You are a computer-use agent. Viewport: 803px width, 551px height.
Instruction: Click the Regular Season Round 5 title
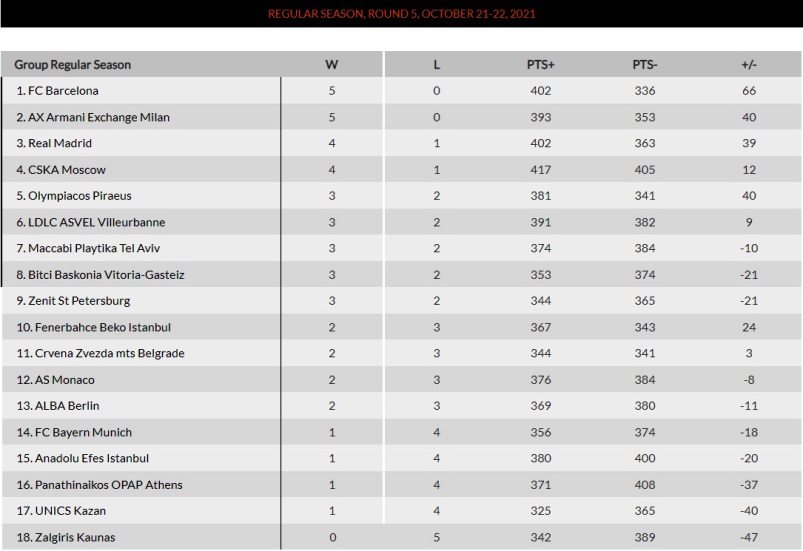click(402, 14)
